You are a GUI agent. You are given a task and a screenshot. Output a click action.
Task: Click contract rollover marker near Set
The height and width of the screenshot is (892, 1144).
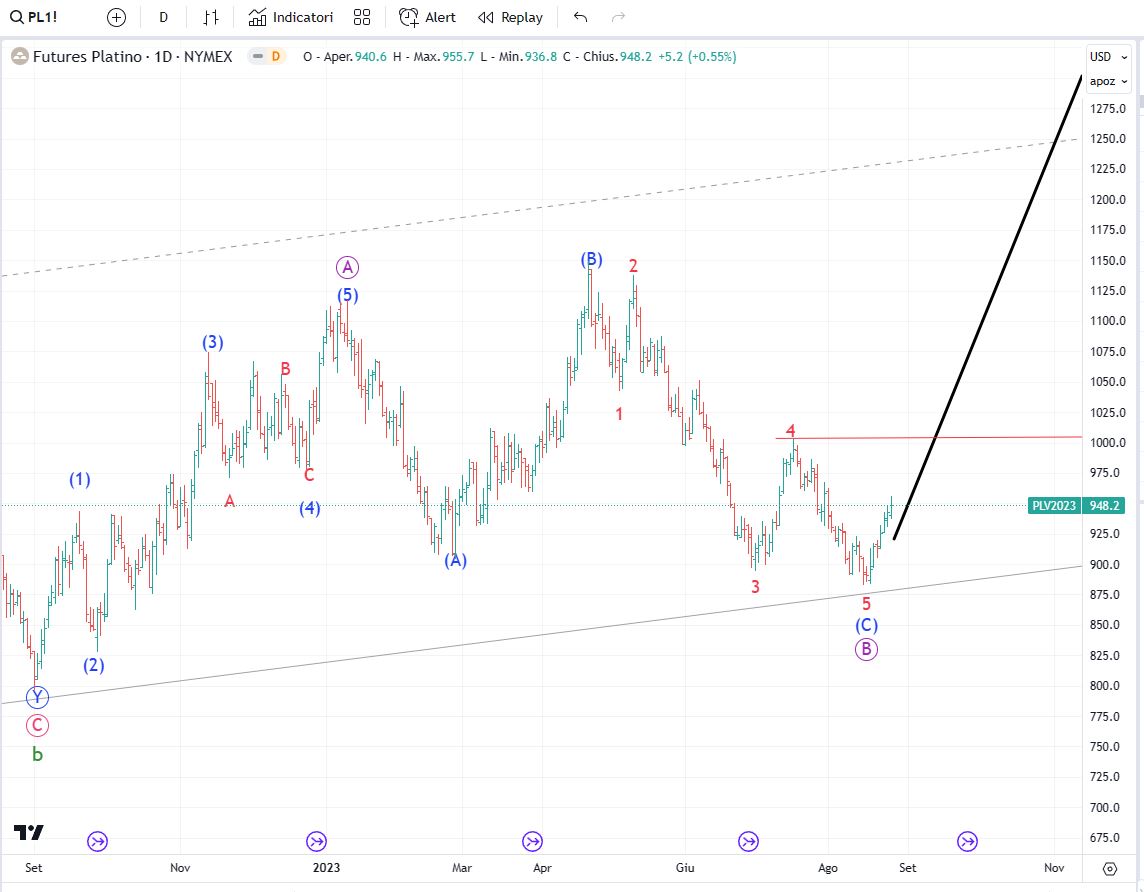tap(97, 842)
